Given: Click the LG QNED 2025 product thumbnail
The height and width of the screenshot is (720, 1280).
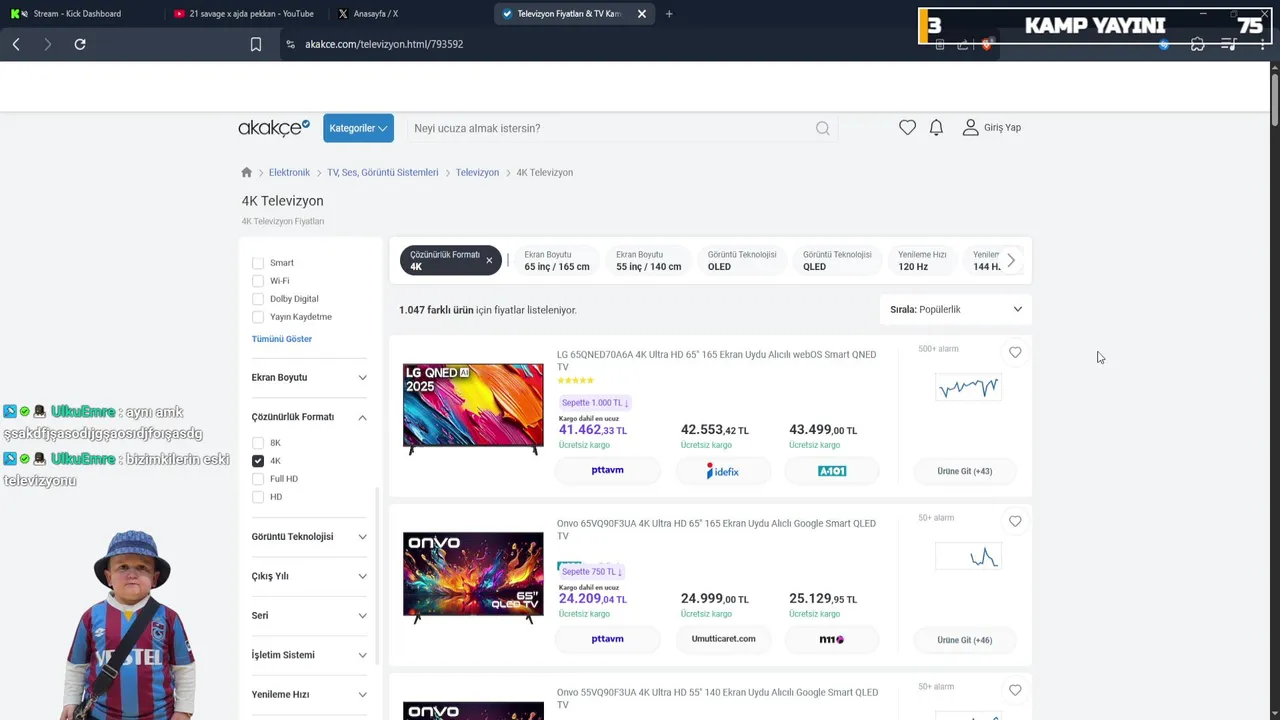Looking at the screenshot, I should (473, 408).
